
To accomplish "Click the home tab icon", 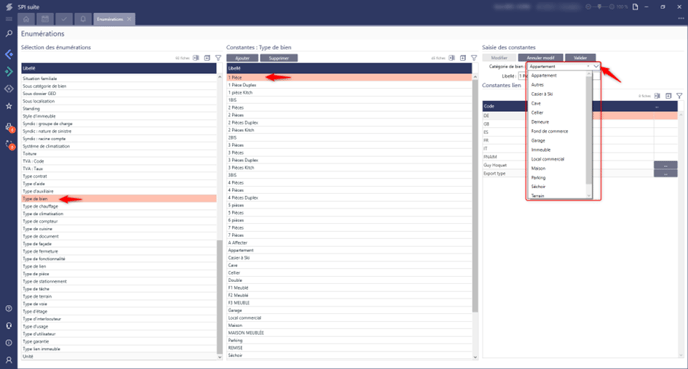I will pos(26,19).
